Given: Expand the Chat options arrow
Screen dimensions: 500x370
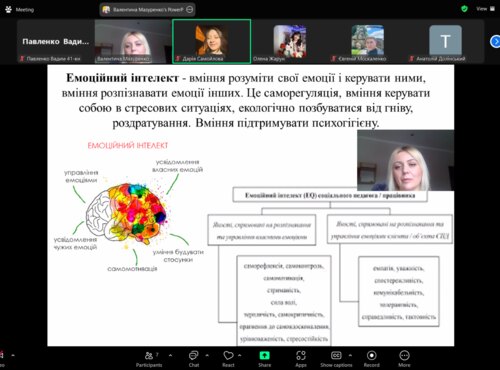Looking at the screenshot, I should 207,355.
